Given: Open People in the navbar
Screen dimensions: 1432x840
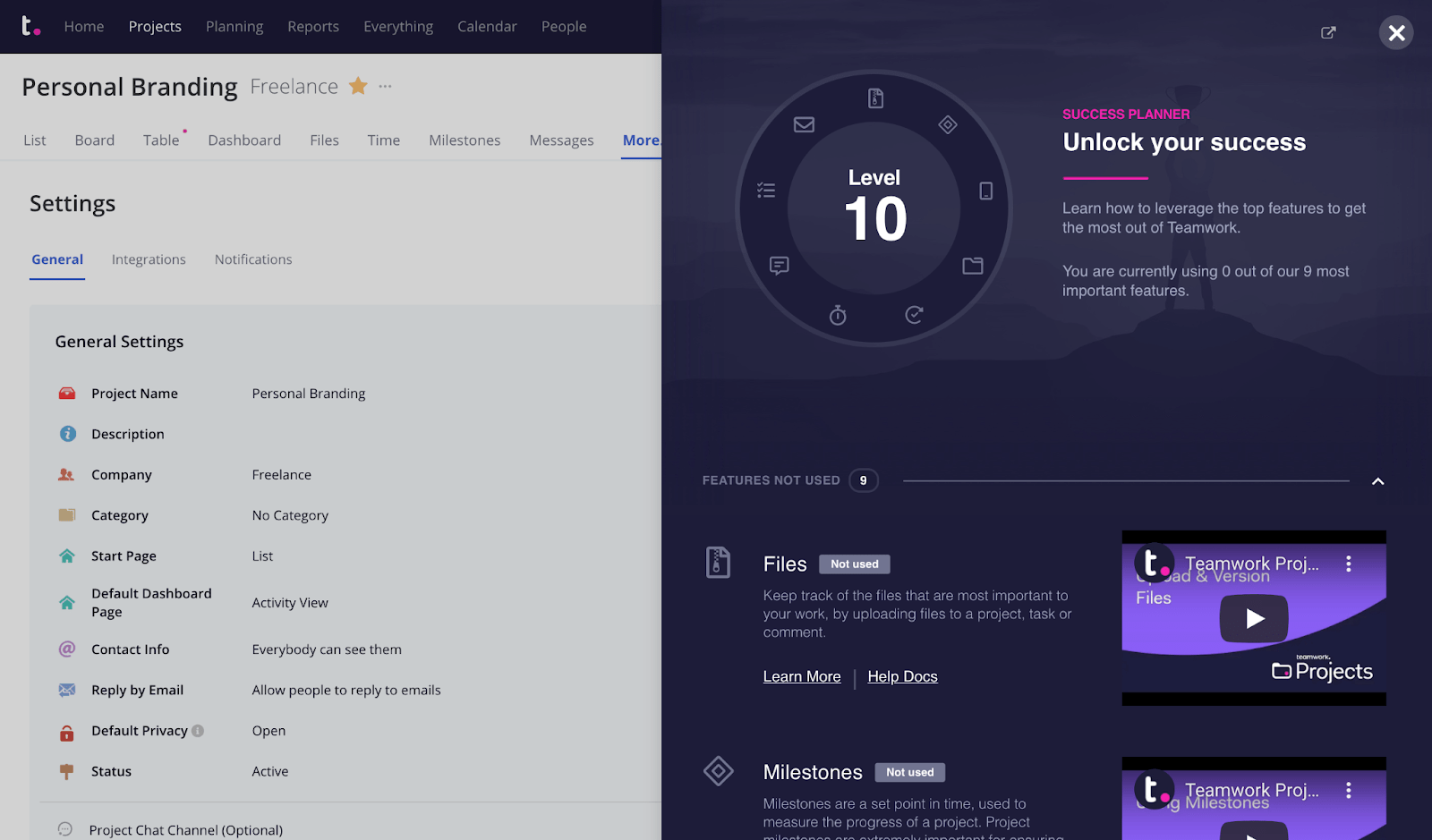Looking at the screenshot, I should coord(564,27).
